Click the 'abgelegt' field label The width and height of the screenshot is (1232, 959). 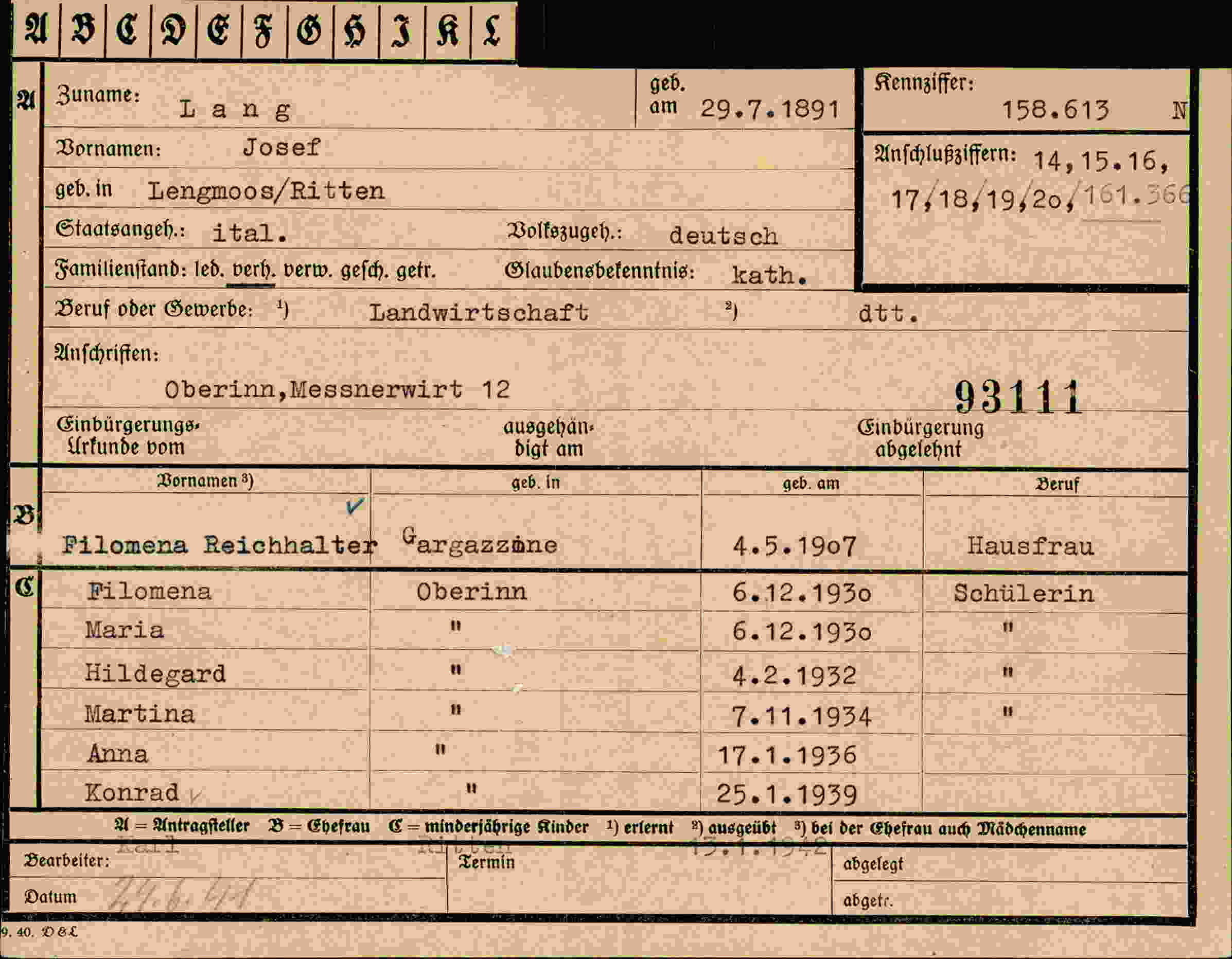coord(873,864)
